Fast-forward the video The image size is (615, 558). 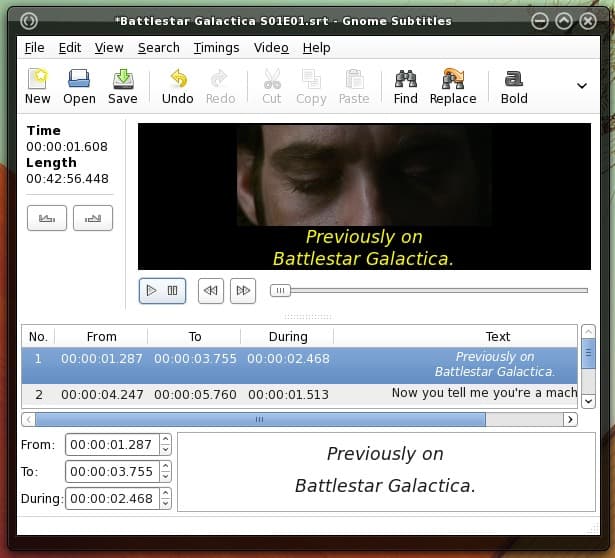(243, 291)
